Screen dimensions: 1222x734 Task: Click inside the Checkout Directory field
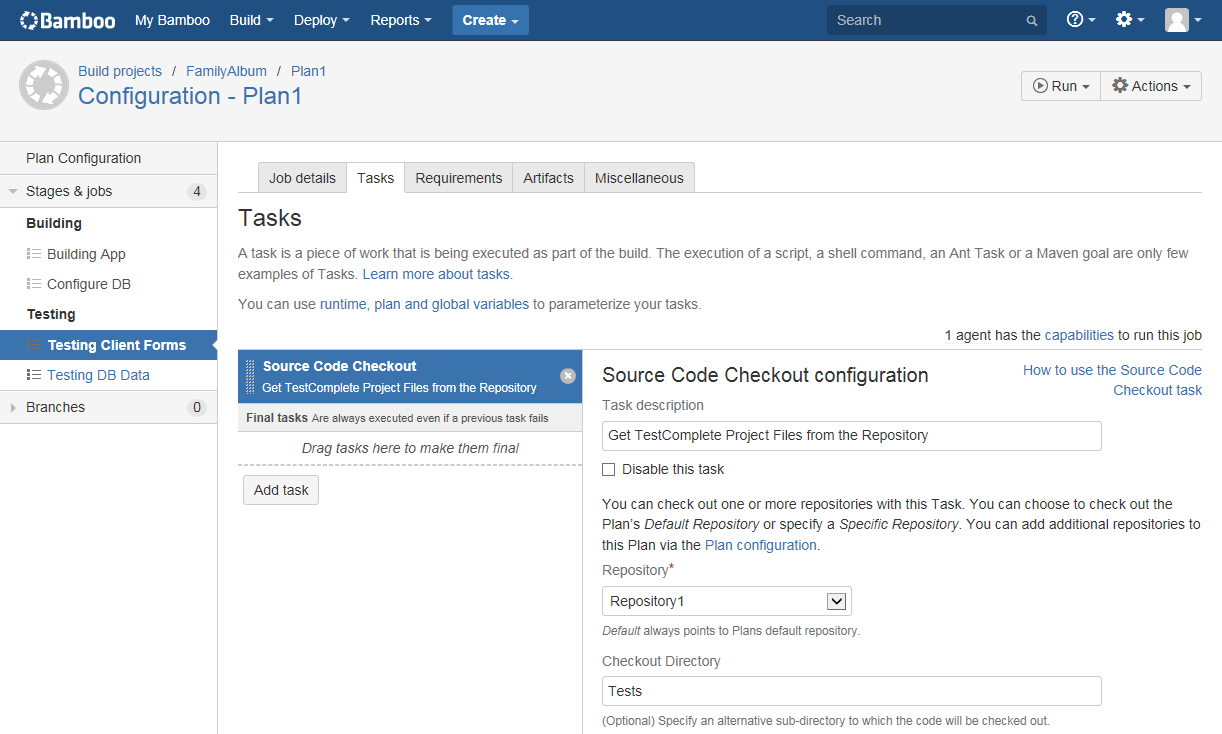coord(851,691)
